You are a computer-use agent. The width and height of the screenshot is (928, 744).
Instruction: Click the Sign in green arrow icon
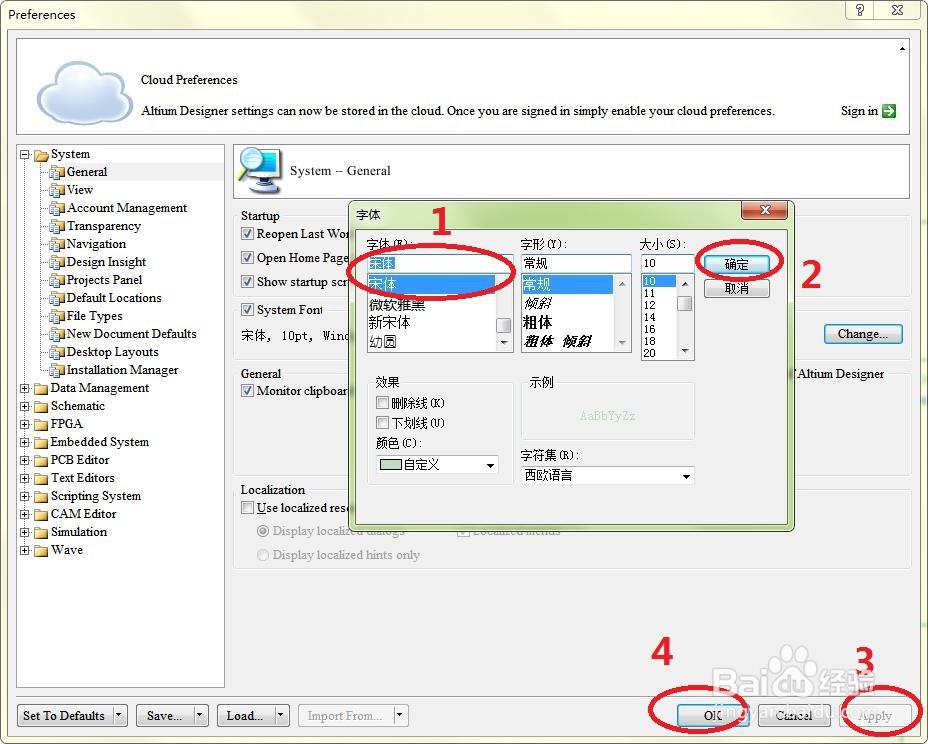point(888,111)
